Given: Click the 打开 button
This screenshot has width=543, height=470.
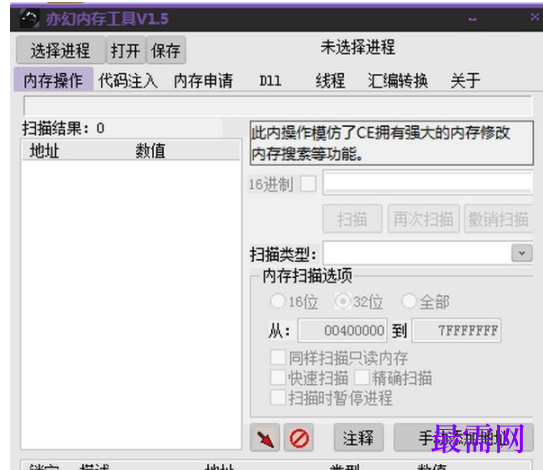Looking at the screenshot, I should coord(126,51).
